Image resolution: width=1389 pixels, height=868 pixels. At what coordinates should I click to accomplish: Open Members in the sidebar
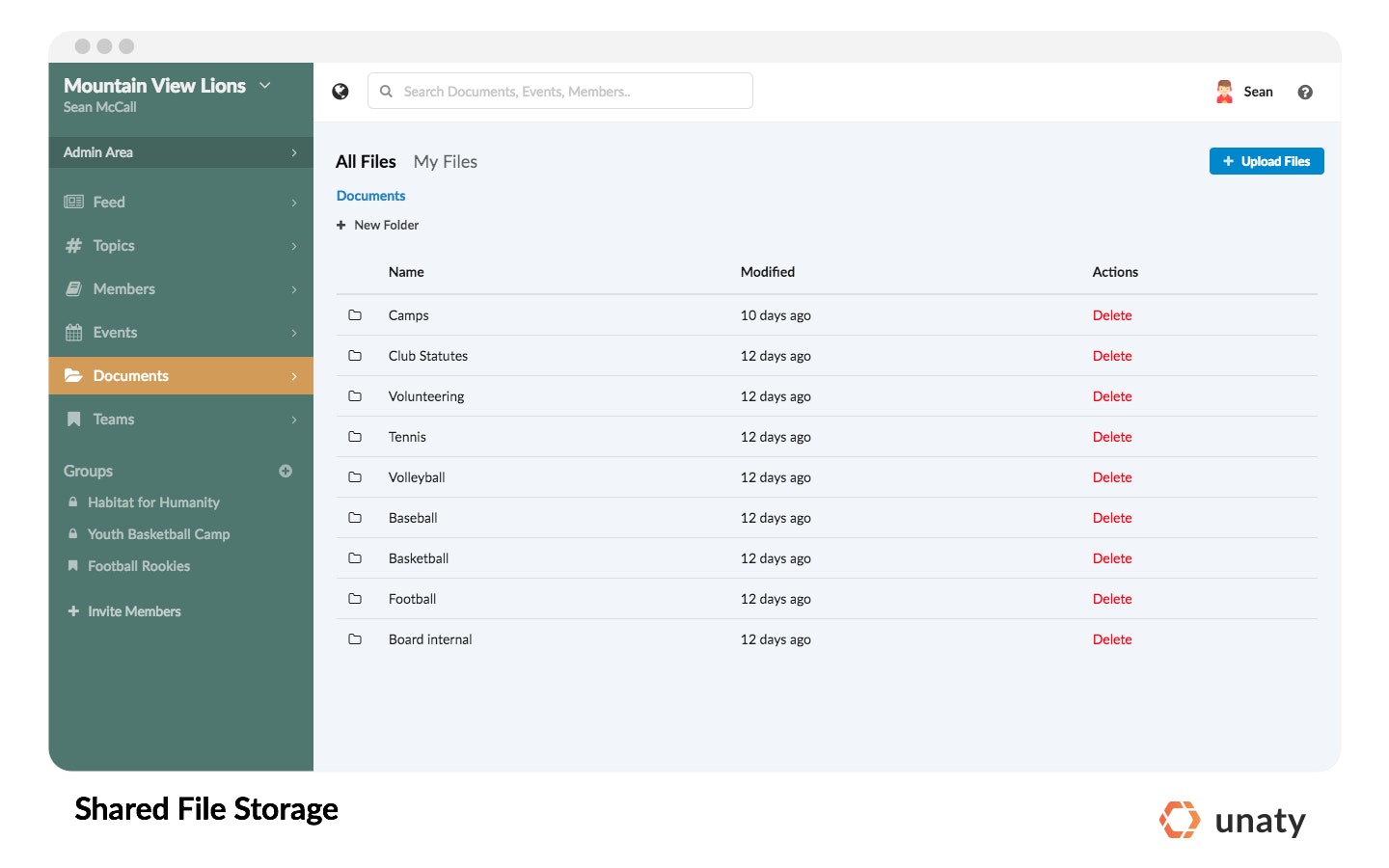[x=181, y=288]
